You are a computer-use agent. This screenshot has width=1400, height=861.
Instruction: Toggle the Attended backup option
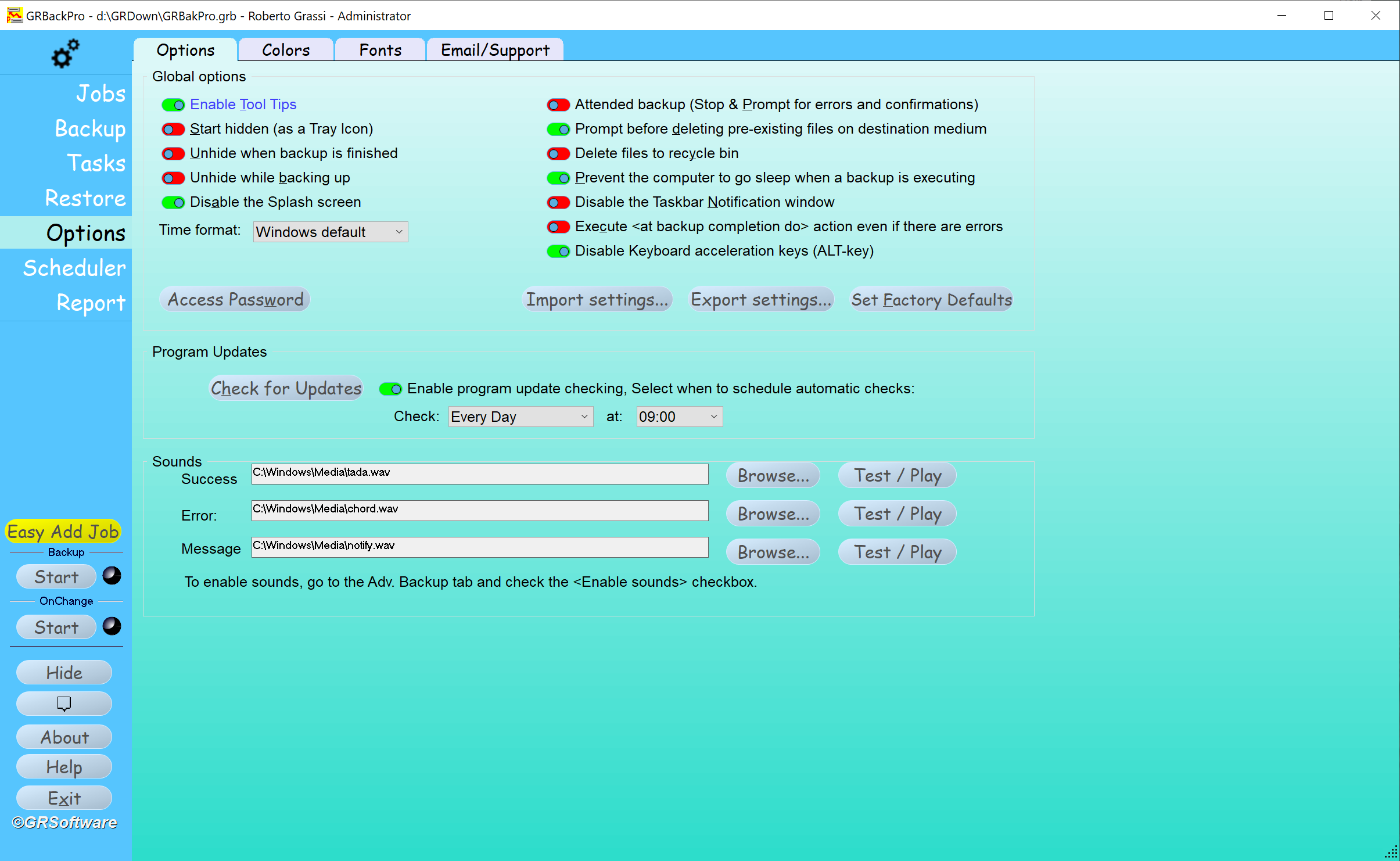pyautogui.click(x=557, y=103)
